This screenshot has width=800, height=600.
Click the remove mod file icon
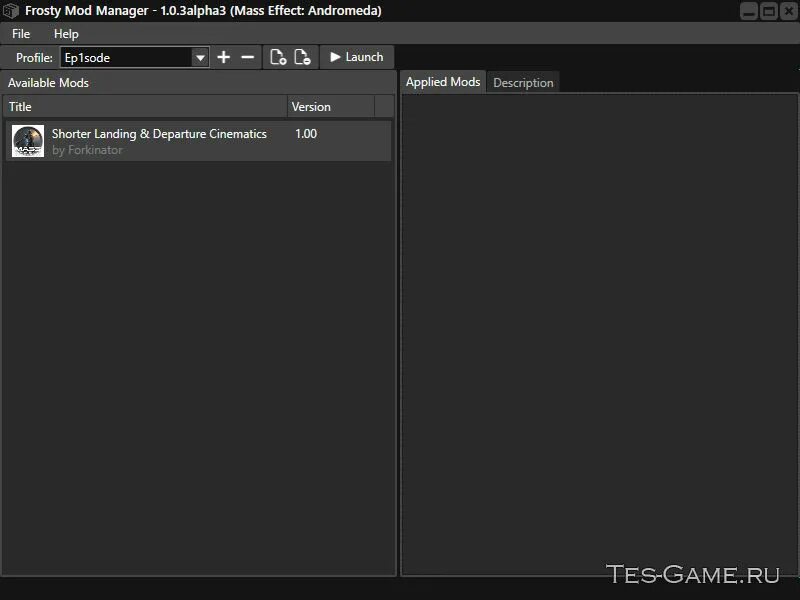[x=302, y=57]
